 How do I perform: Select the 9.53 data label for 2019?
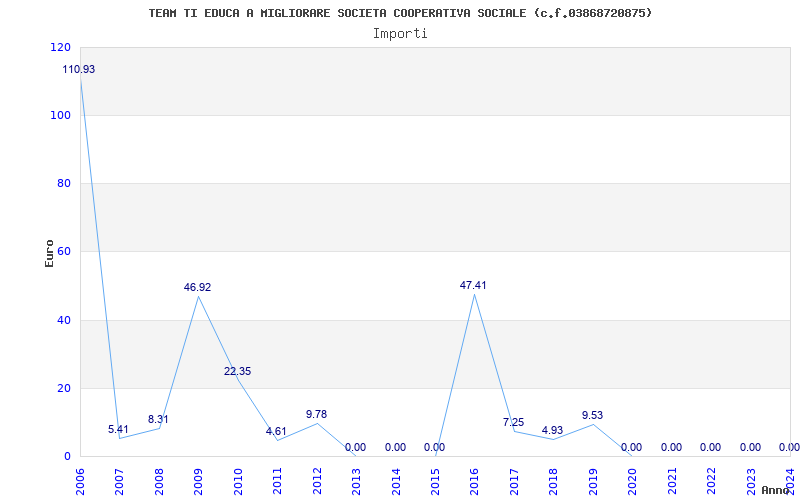592,415
